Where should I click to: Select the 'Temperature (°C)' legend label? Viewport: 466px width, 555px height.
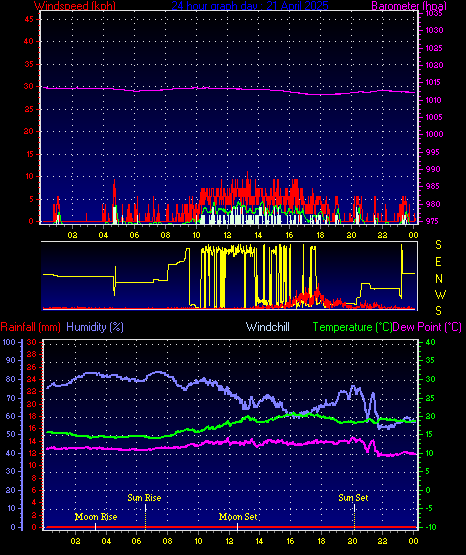(352, 327)
